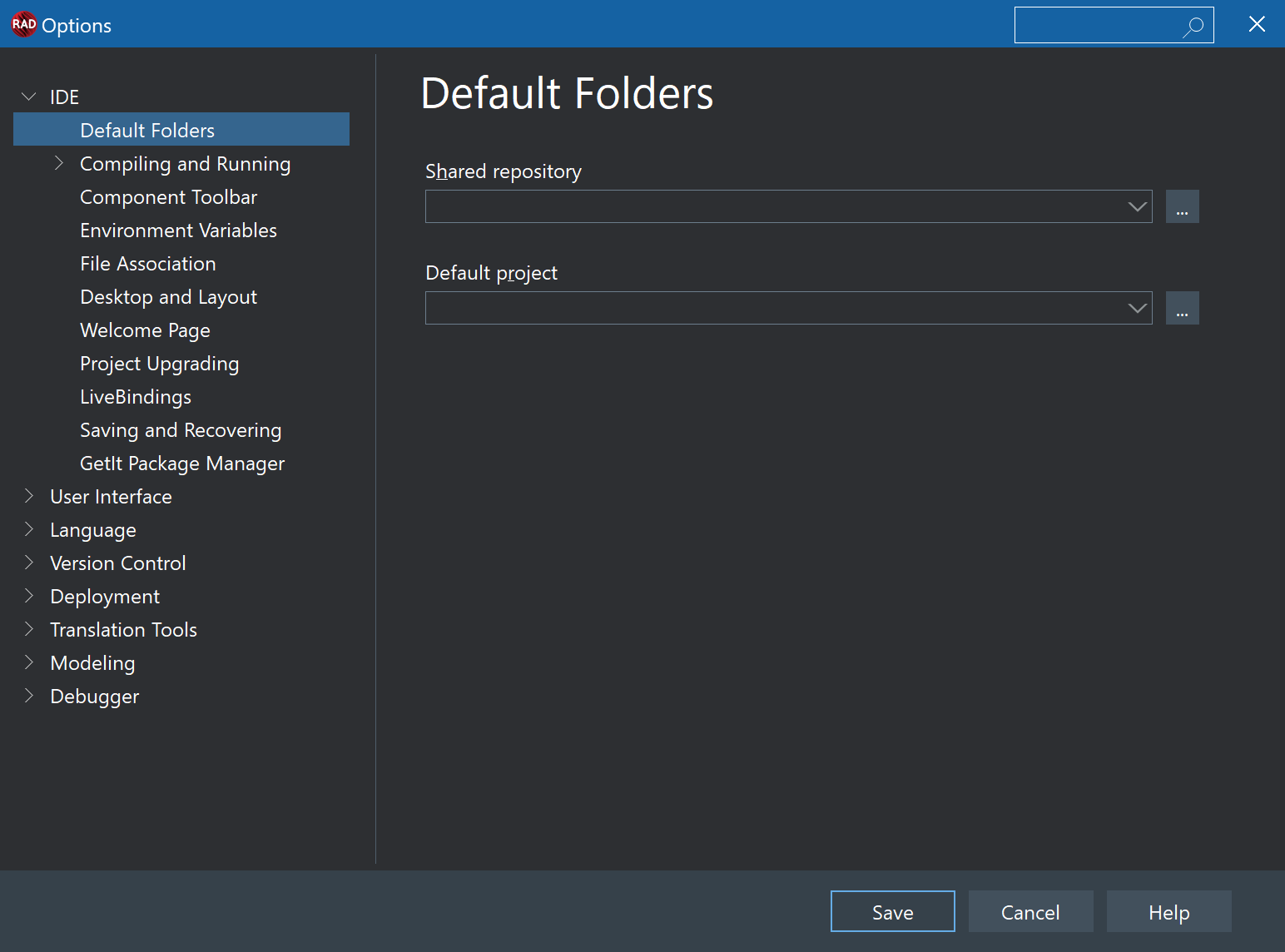Expand the Debugger node
Viewport: 1285px width, 952px height.
click(x=29, y=696)
